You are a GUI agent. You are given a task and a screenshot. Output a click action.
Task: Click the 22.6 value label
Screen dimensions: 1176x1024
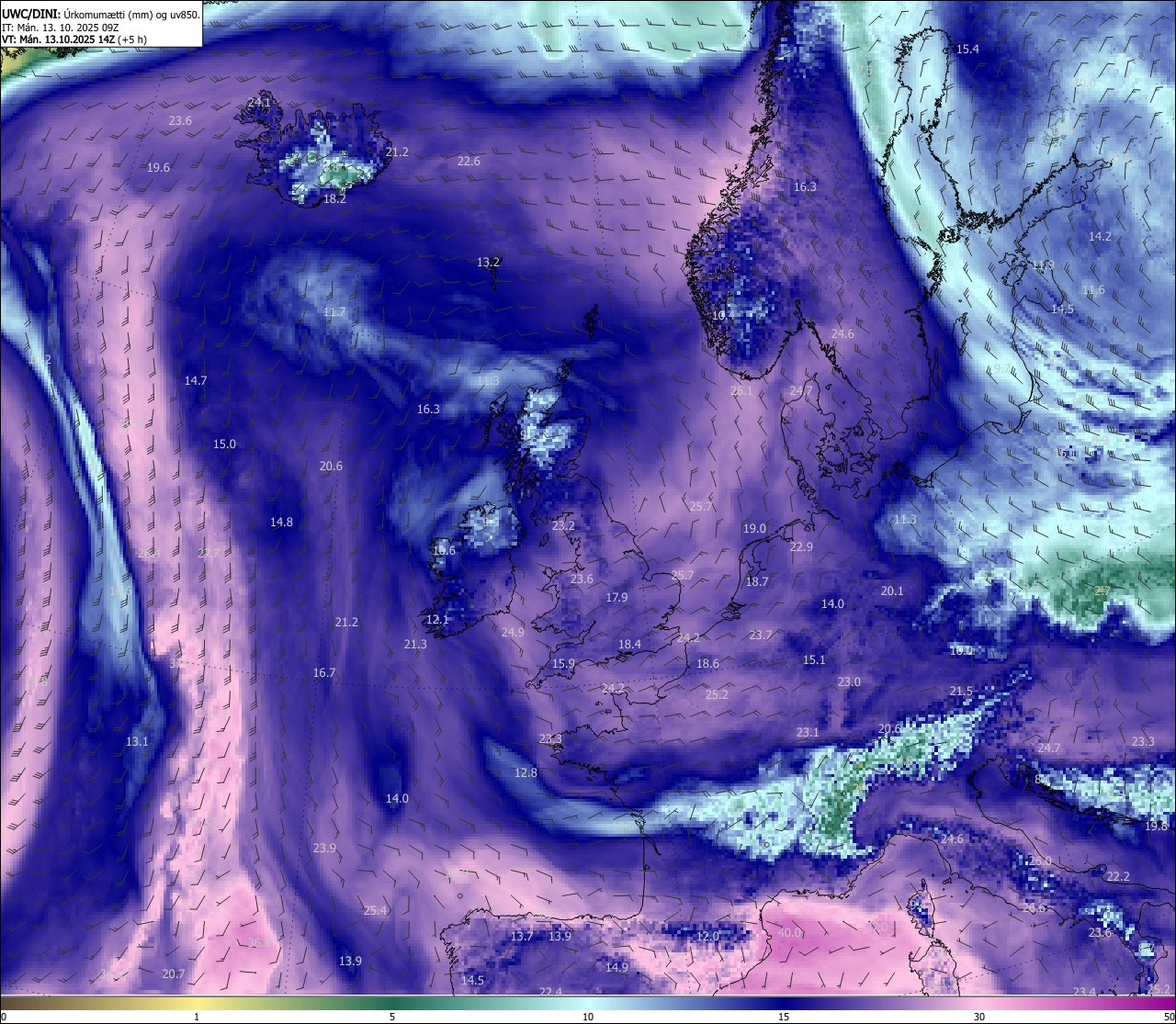[x=469, y=161]
